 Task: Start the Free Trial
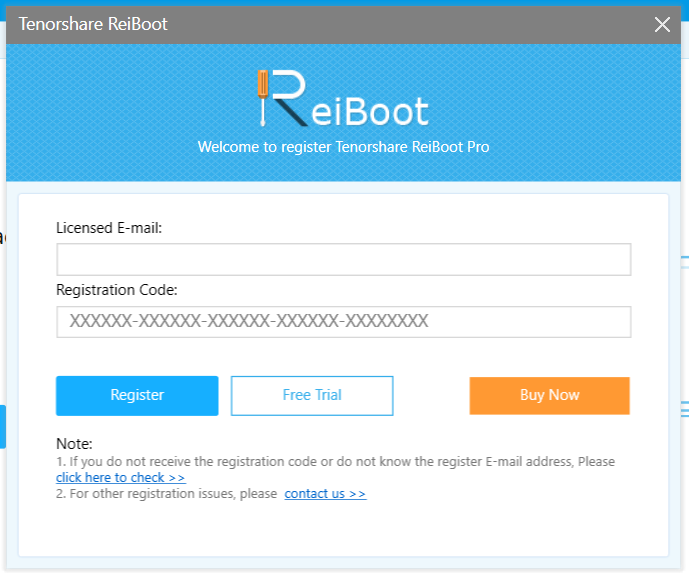tap(312, 395)
